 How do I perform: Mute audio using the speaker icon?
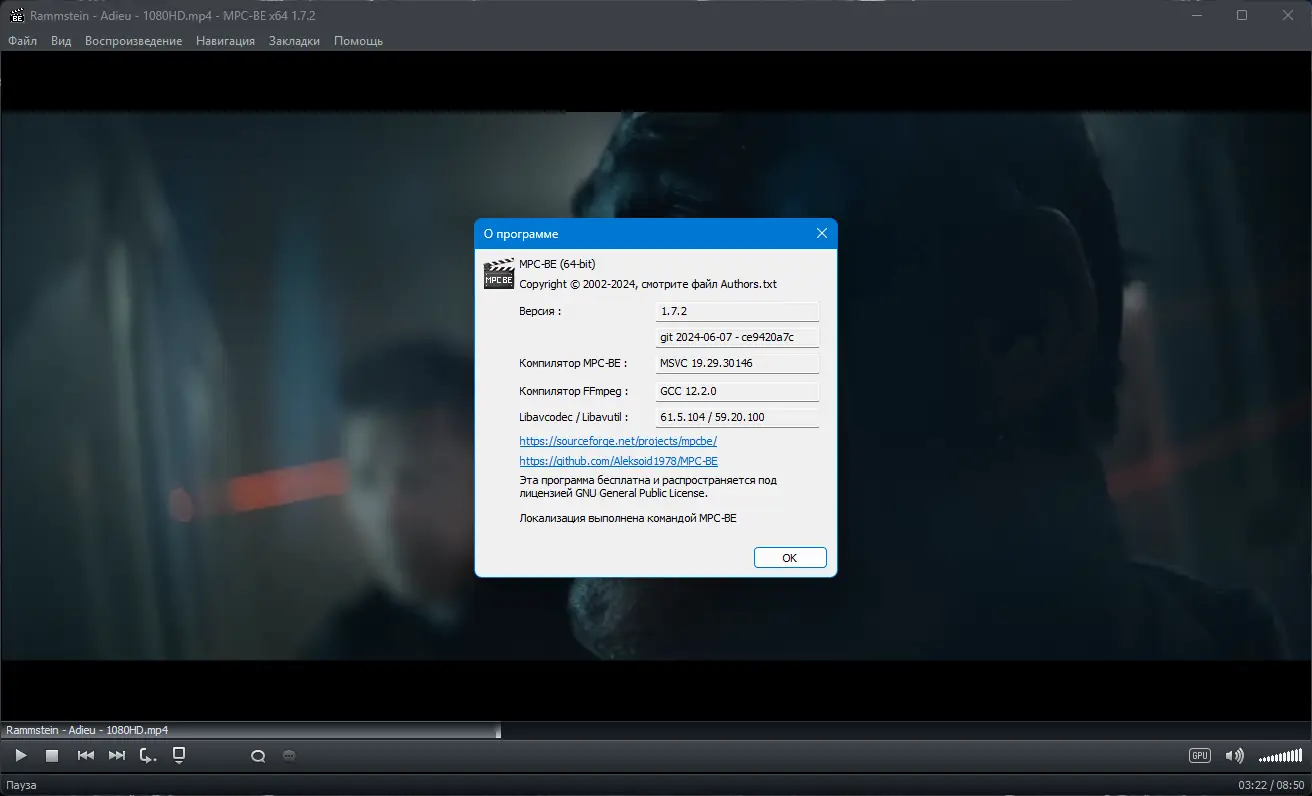(1235, 756)
